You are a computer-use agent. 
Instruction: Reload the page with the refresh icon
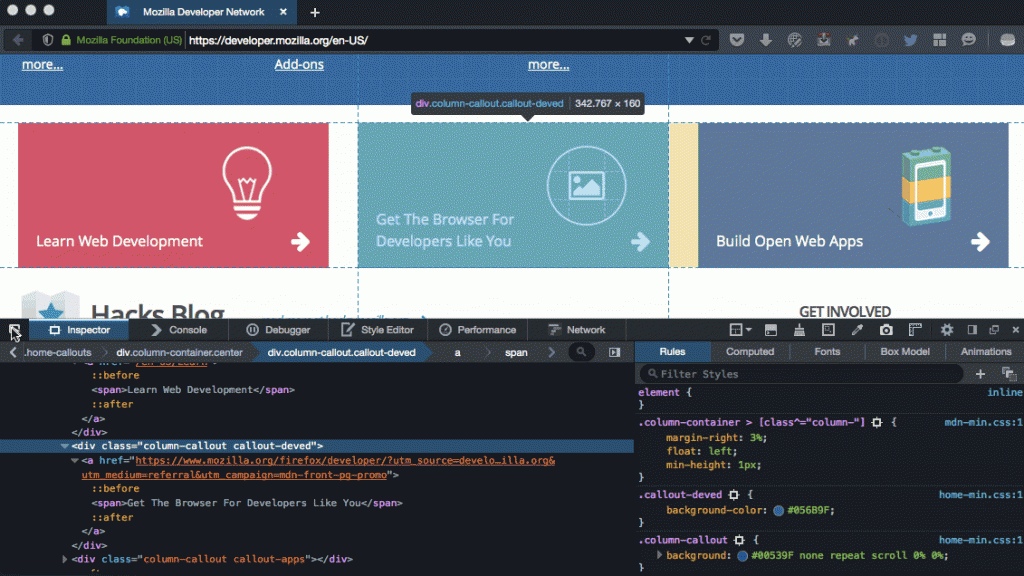[x=706, y=40]
